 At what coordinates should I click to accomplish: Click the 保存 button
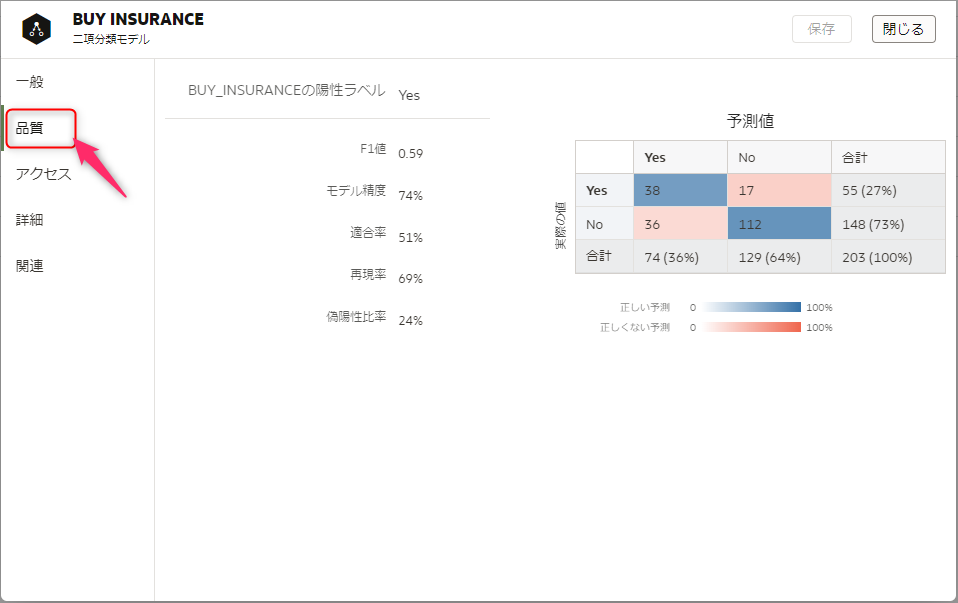coord(822,29)
